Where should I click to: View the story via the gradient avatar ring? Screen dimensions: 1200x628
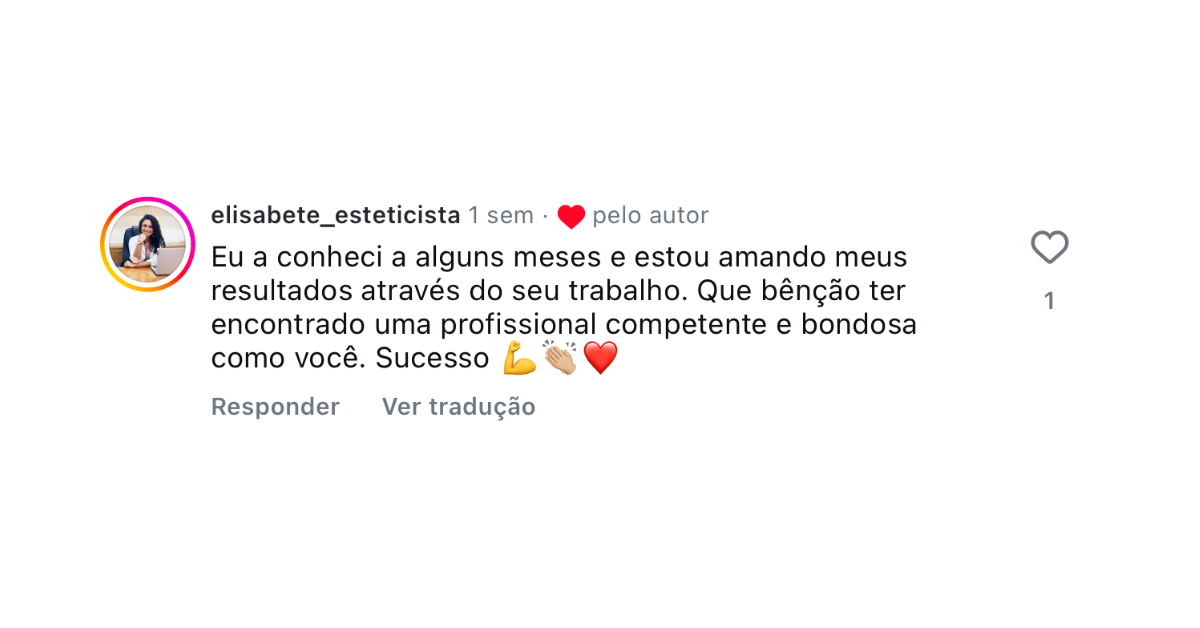147,245
